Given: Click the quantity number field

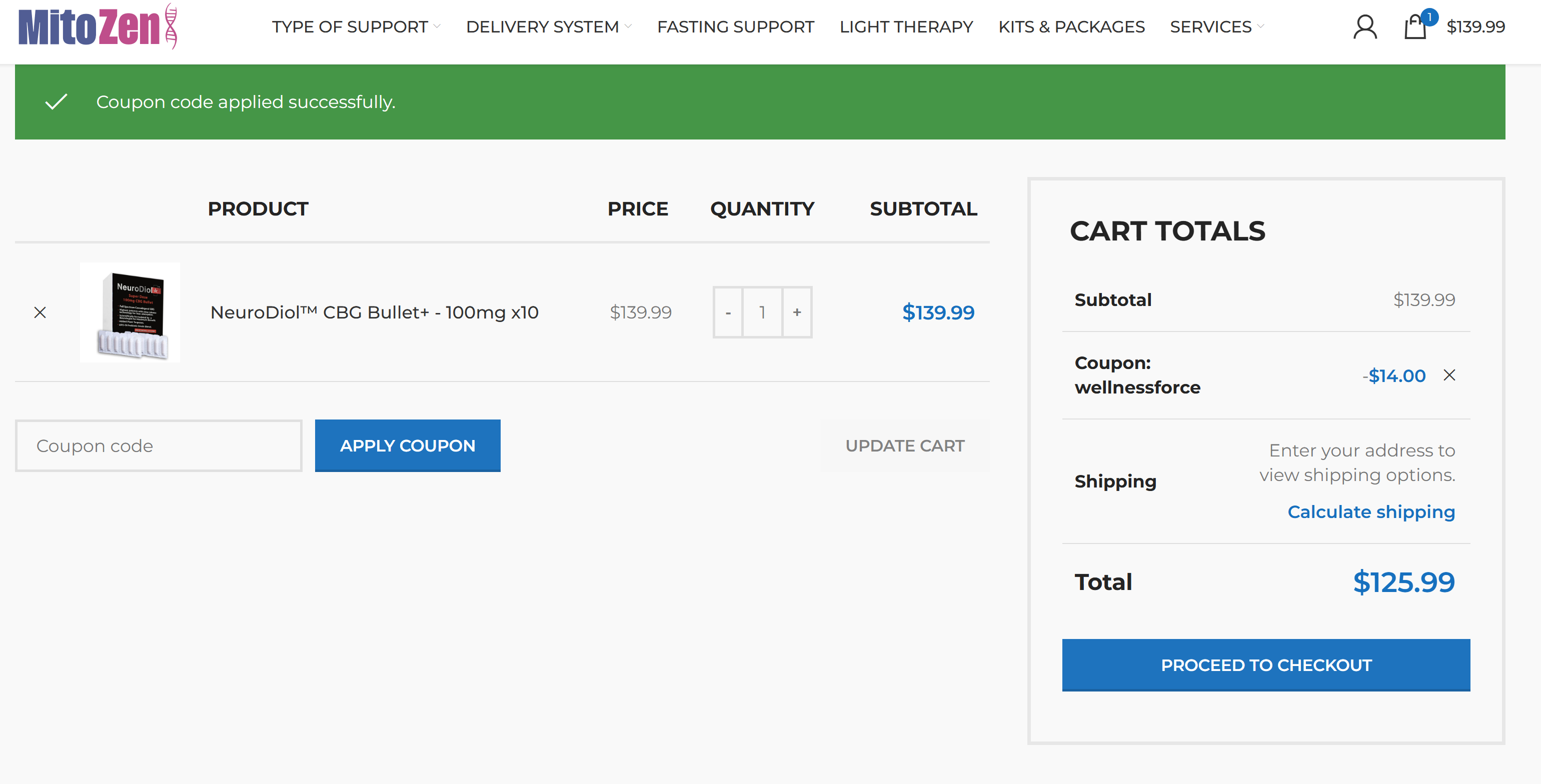Looking at the screenshot, I should coord(762,312).
